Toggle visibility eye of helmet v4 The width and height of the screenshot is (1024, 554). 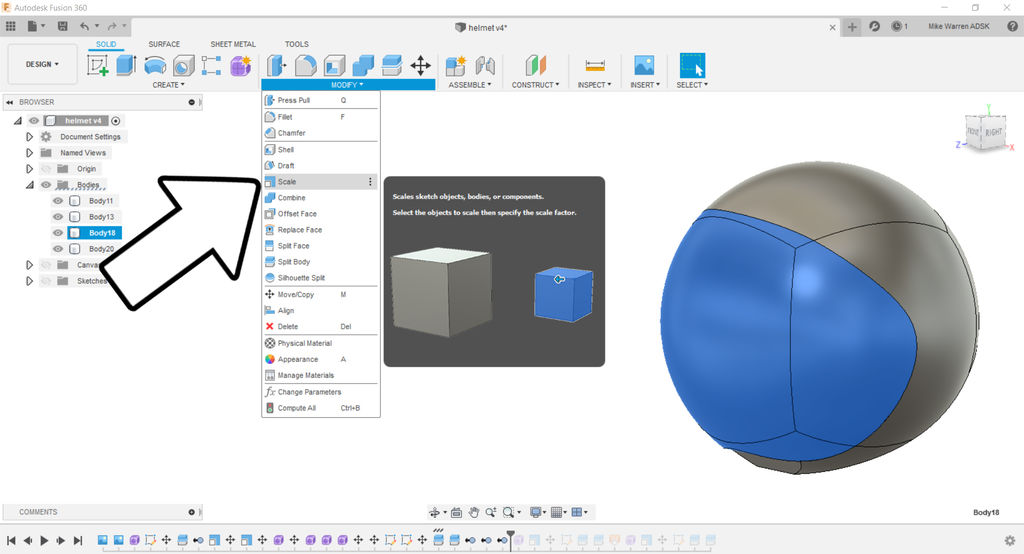[x=34, y=121]
